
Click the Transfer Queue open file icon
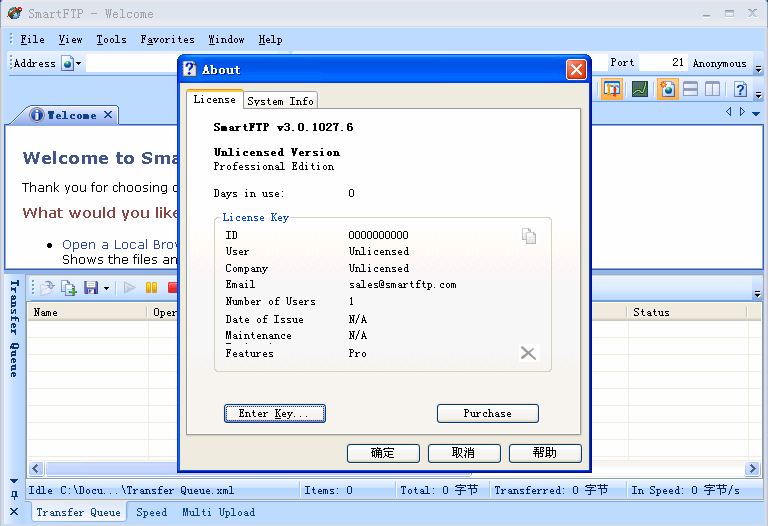point(47,287)
